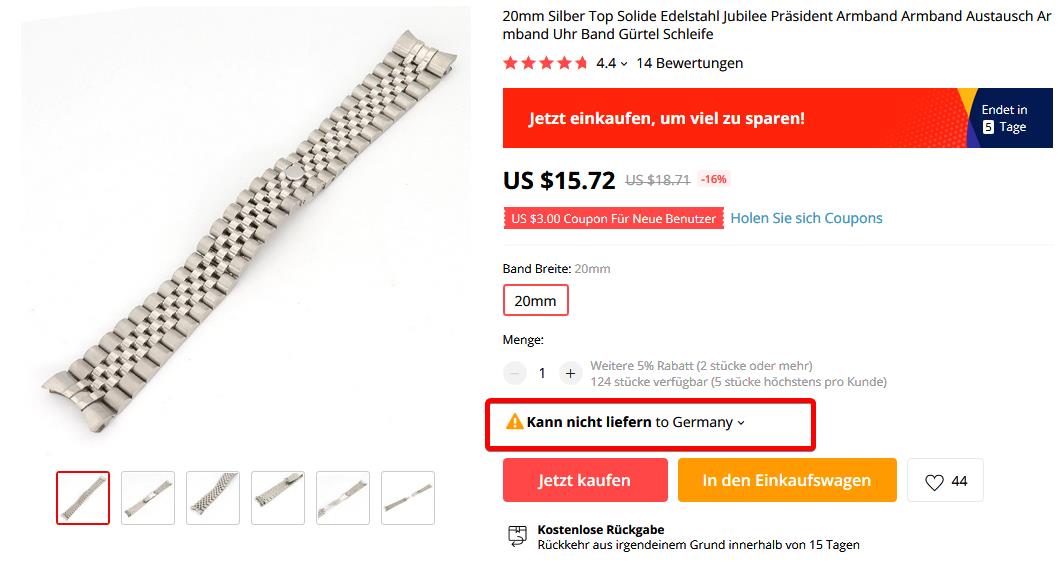This screenshot has width=1060, height=566.
Task: Click the warning triangle icon
Action: click(514, 422)
